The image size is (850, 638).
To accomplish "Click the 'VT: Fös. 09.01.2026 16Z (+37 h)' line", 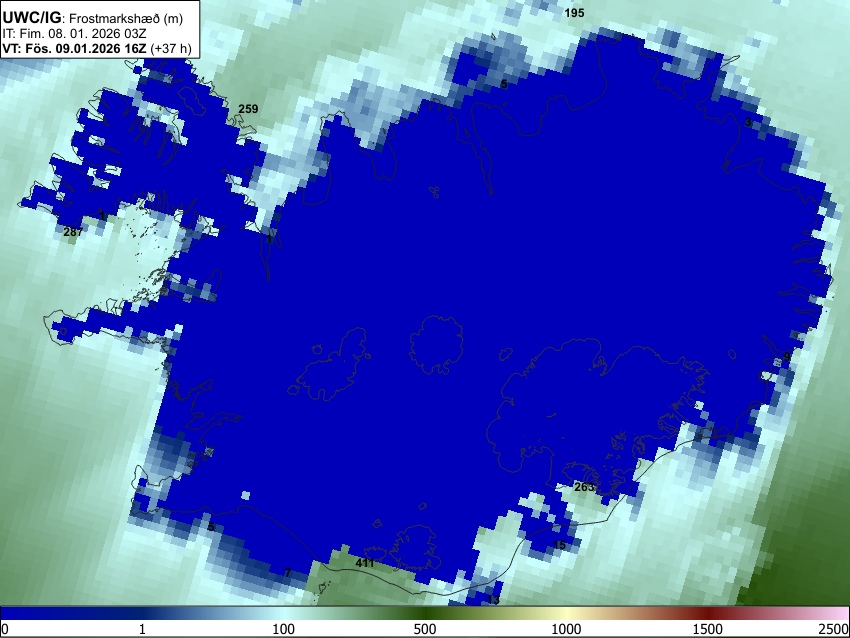I will 97,48.
